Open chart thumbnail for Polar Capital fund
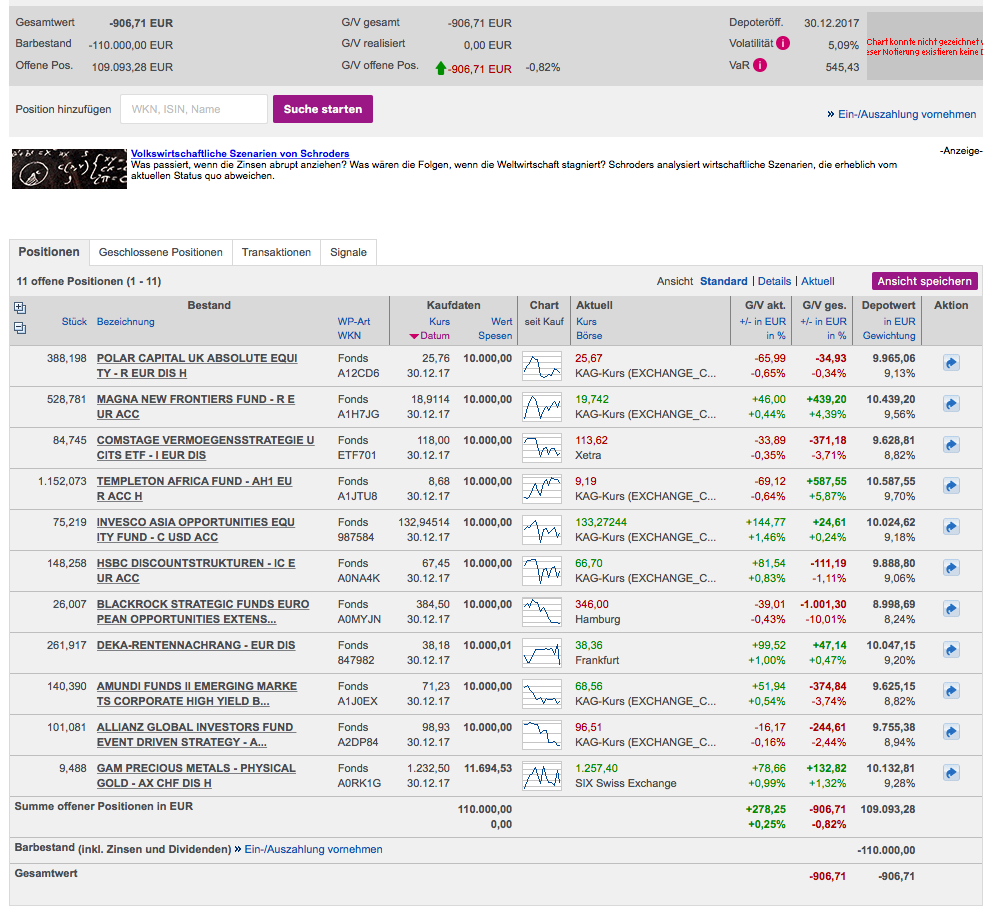 click(x=541, y=366)
